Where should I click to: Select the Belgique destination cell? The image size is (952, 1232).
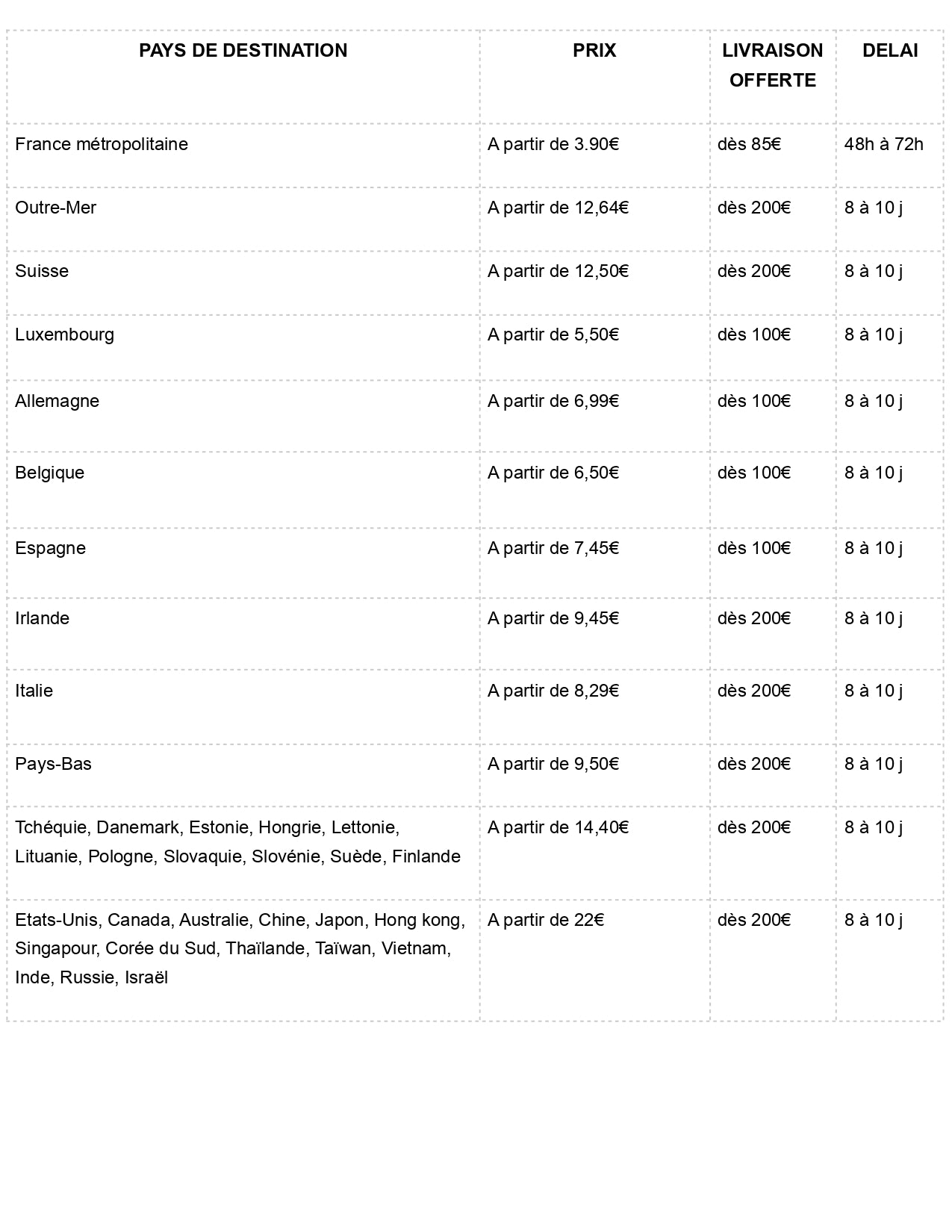(50, 473)
